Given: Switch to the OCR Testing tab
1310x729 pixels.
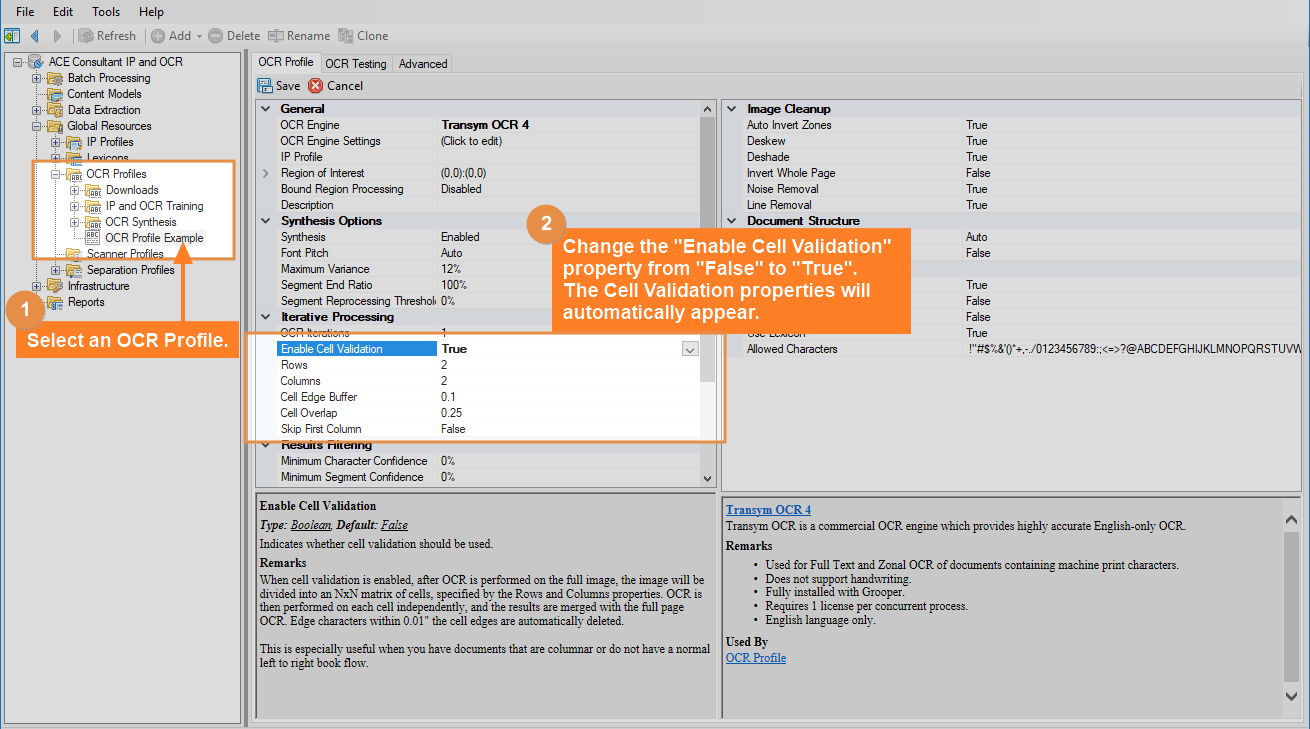Looking at the screenshot, I should tap(355, 63).
